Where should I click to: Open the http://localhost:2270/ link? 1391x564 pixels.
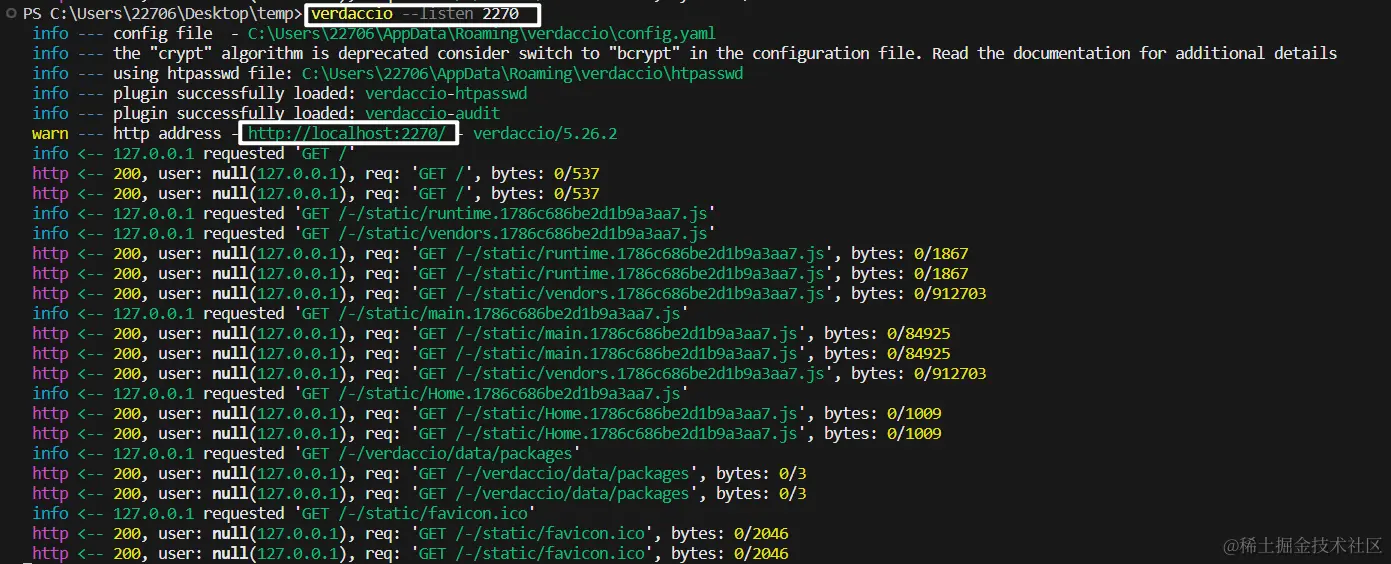pos(346,133)
